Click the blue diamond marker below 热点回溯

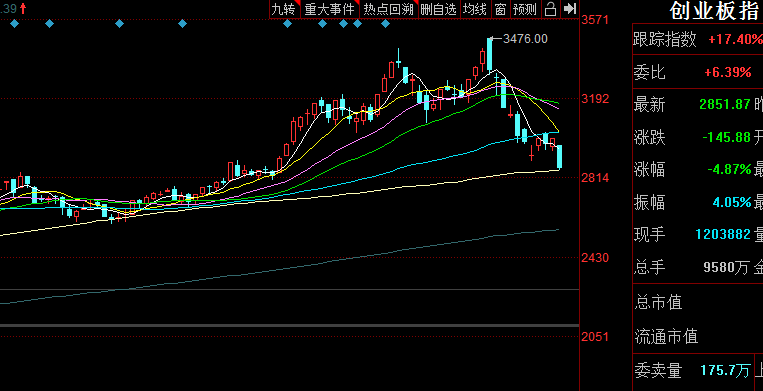(x=385, y=23)
